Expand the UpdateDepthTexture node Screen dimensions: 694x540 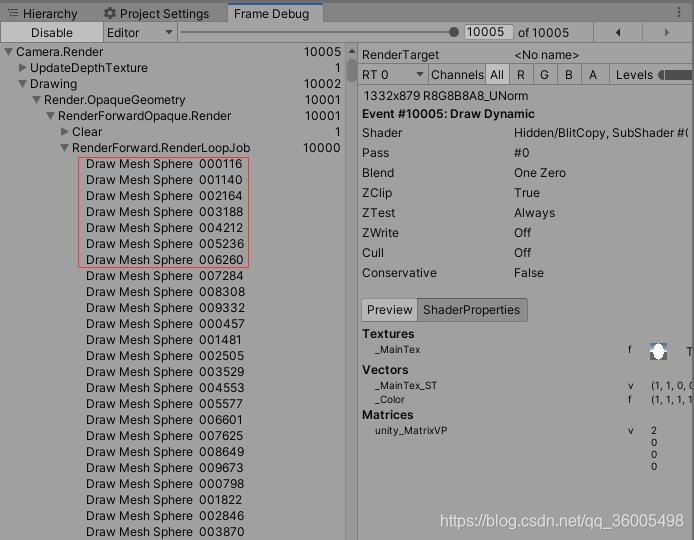22,68
